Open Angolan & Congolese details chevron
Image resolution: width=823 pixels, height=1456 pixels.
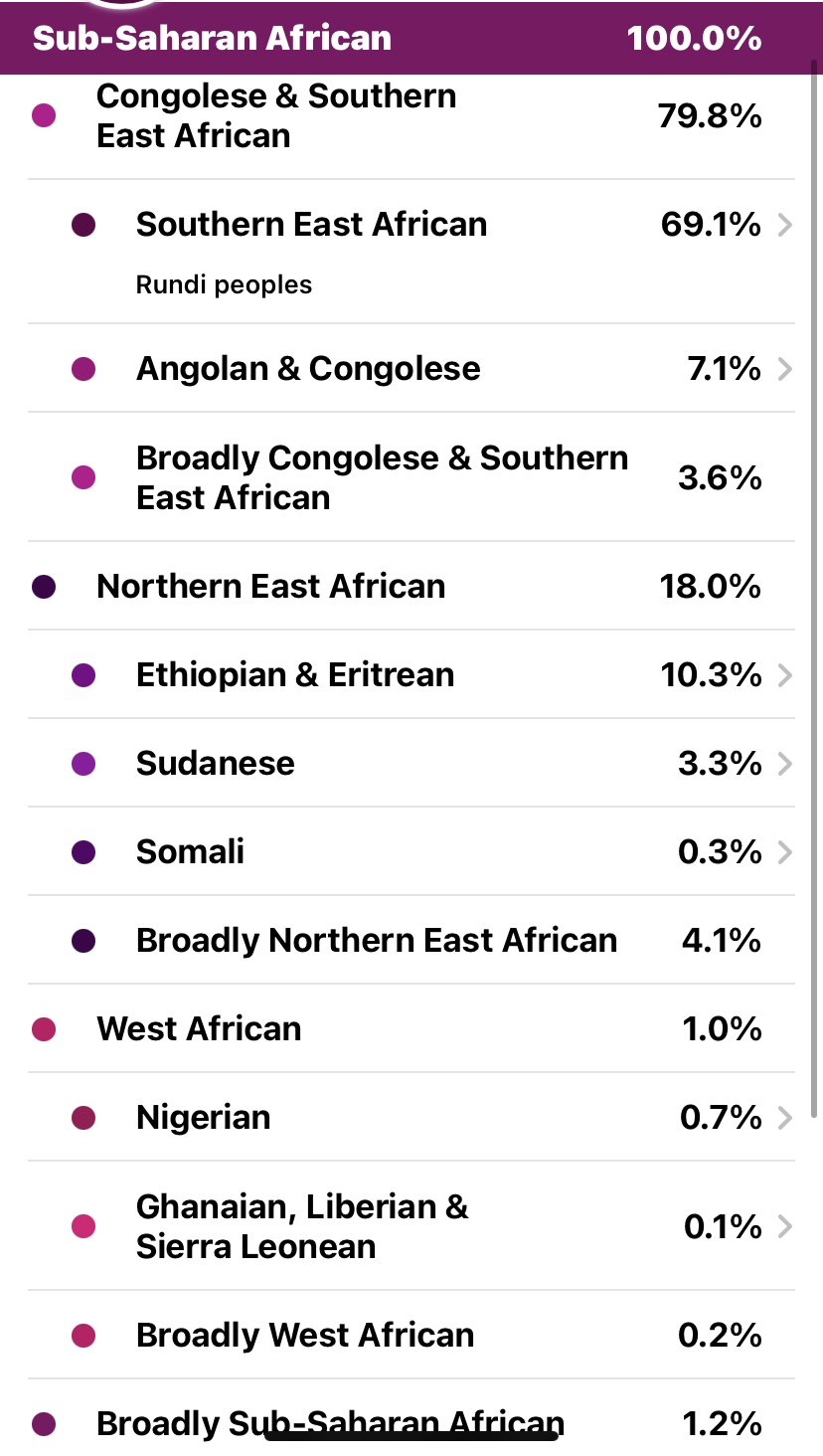(784, 370)
